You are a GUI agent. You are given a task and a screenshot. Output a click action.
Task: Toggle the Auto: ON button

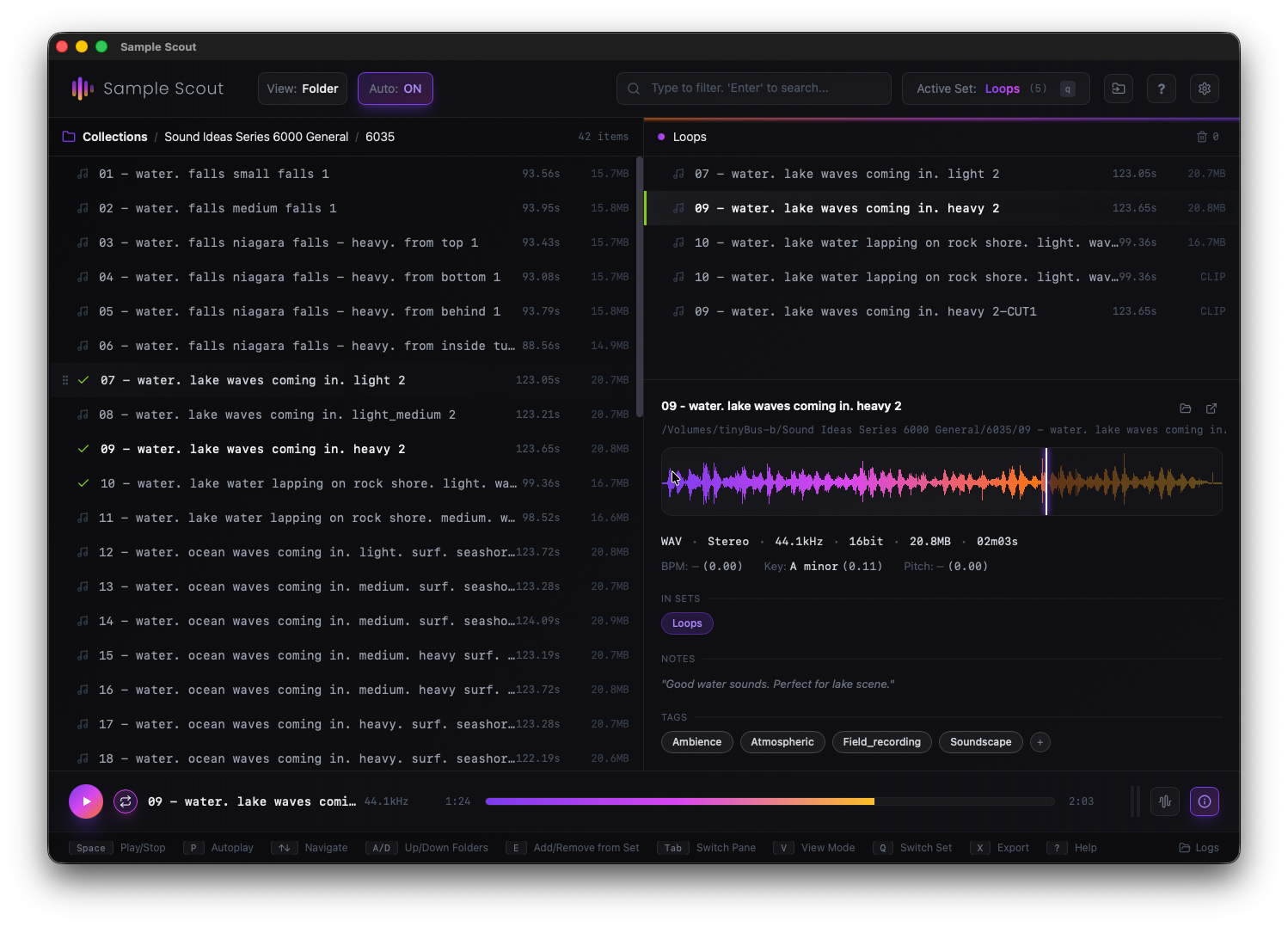click(x=395, y=89)
